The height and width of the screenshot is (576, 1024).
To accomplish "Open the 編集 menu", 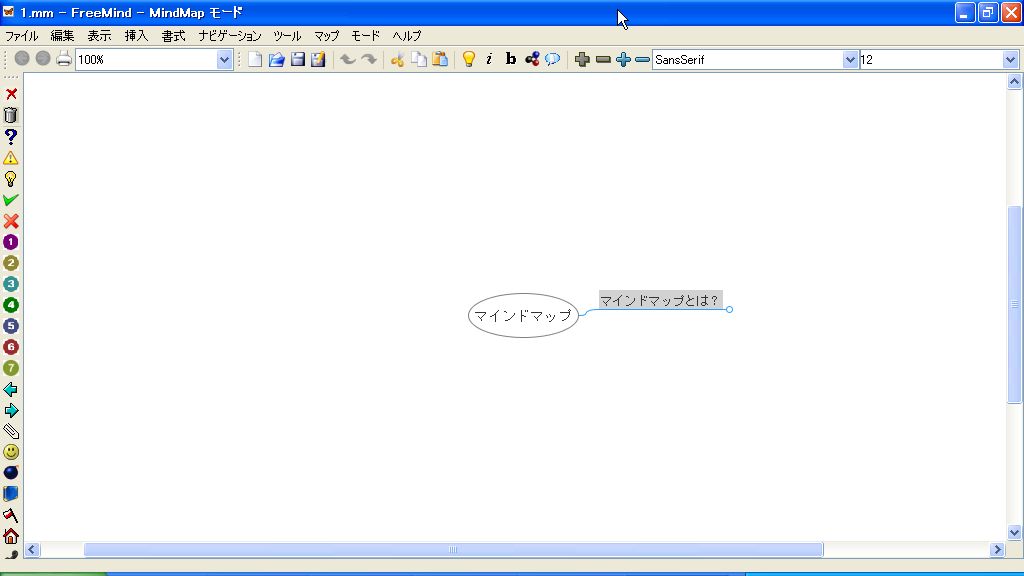I will coord(62,35).
